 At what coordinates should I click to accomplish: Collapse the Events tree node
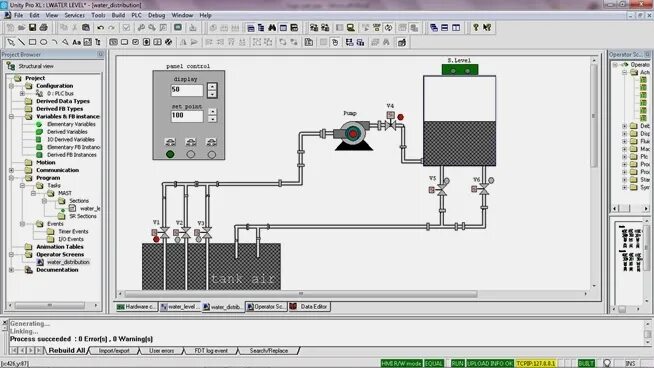tap(23, 224)
